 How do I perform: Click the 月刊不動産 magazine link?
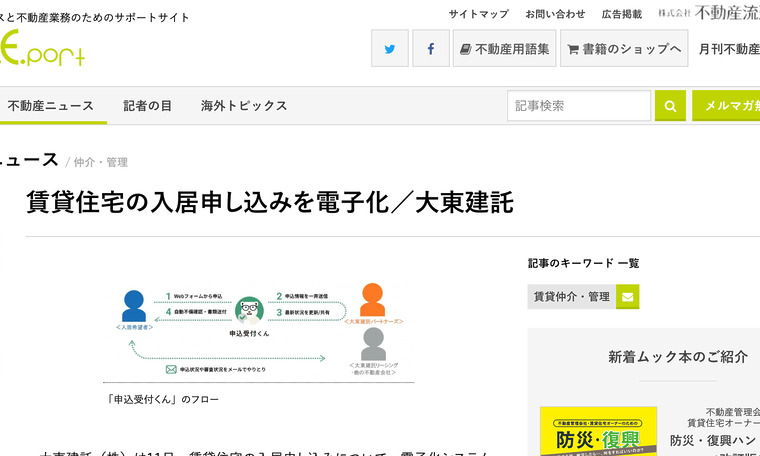click(729, 48)
